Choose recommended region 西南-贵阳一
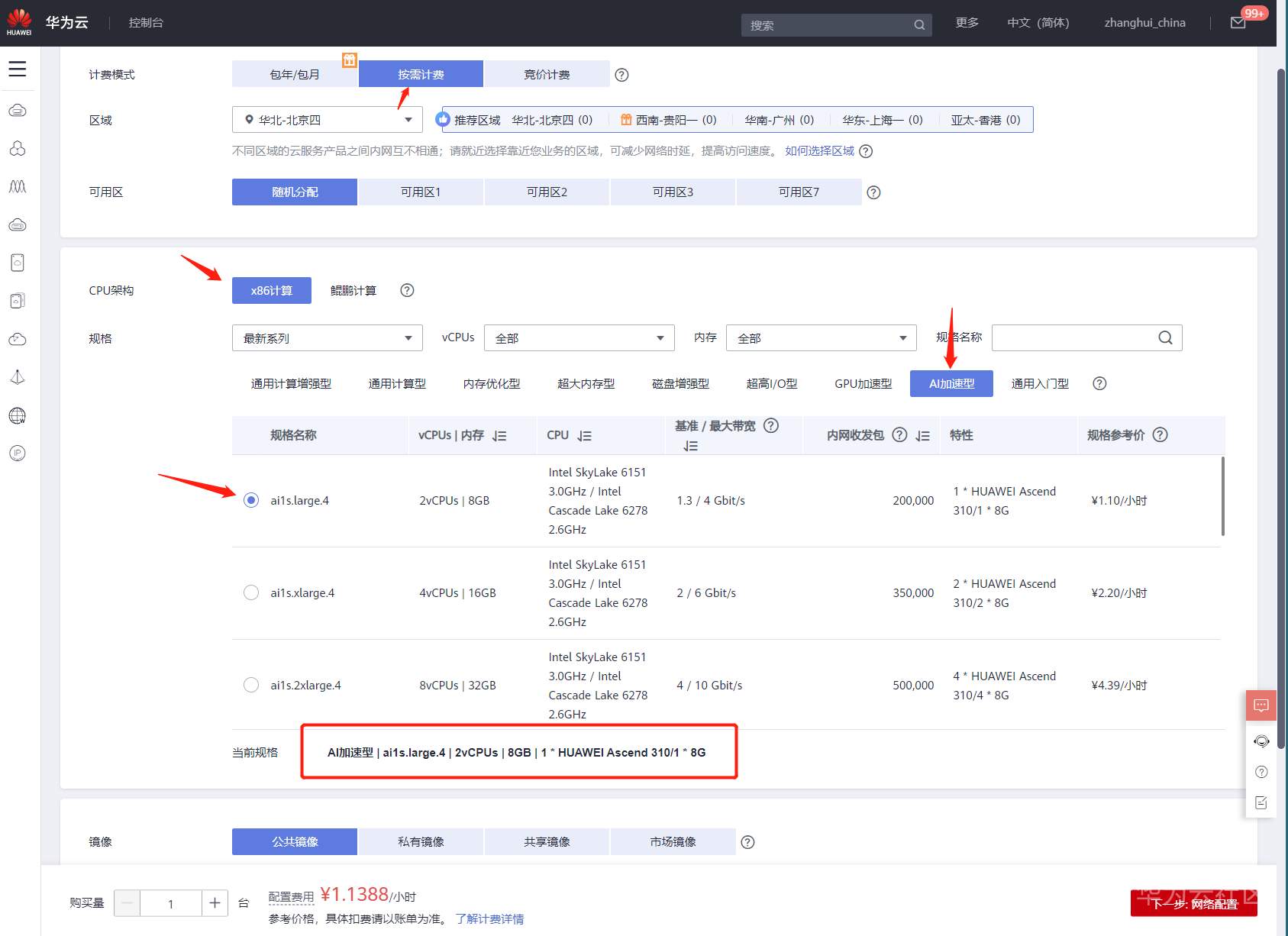 tap(669, 120)
